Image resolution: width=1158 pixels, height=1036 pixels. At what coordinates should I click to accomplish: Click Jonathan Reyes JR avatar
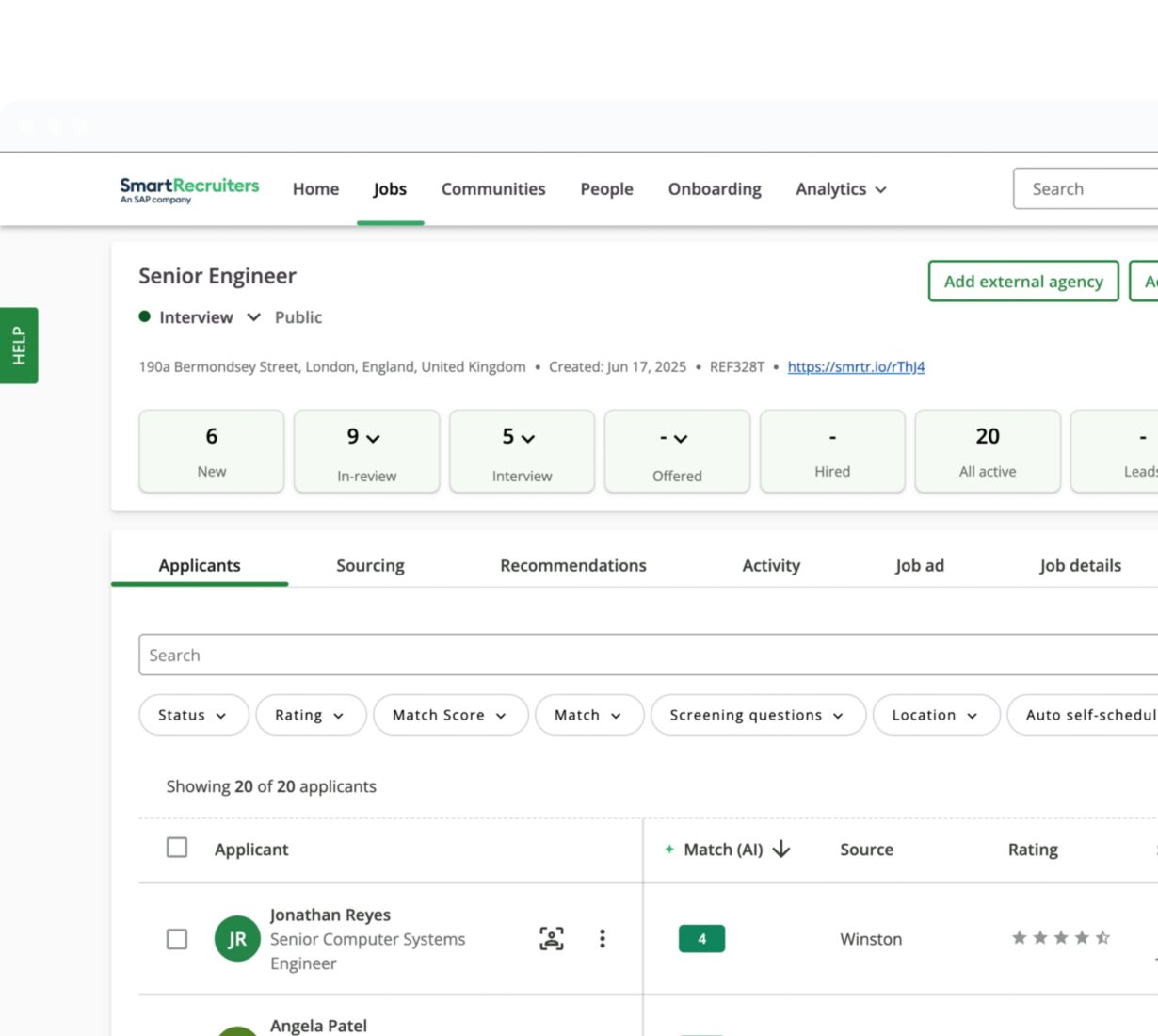(237, 939)
